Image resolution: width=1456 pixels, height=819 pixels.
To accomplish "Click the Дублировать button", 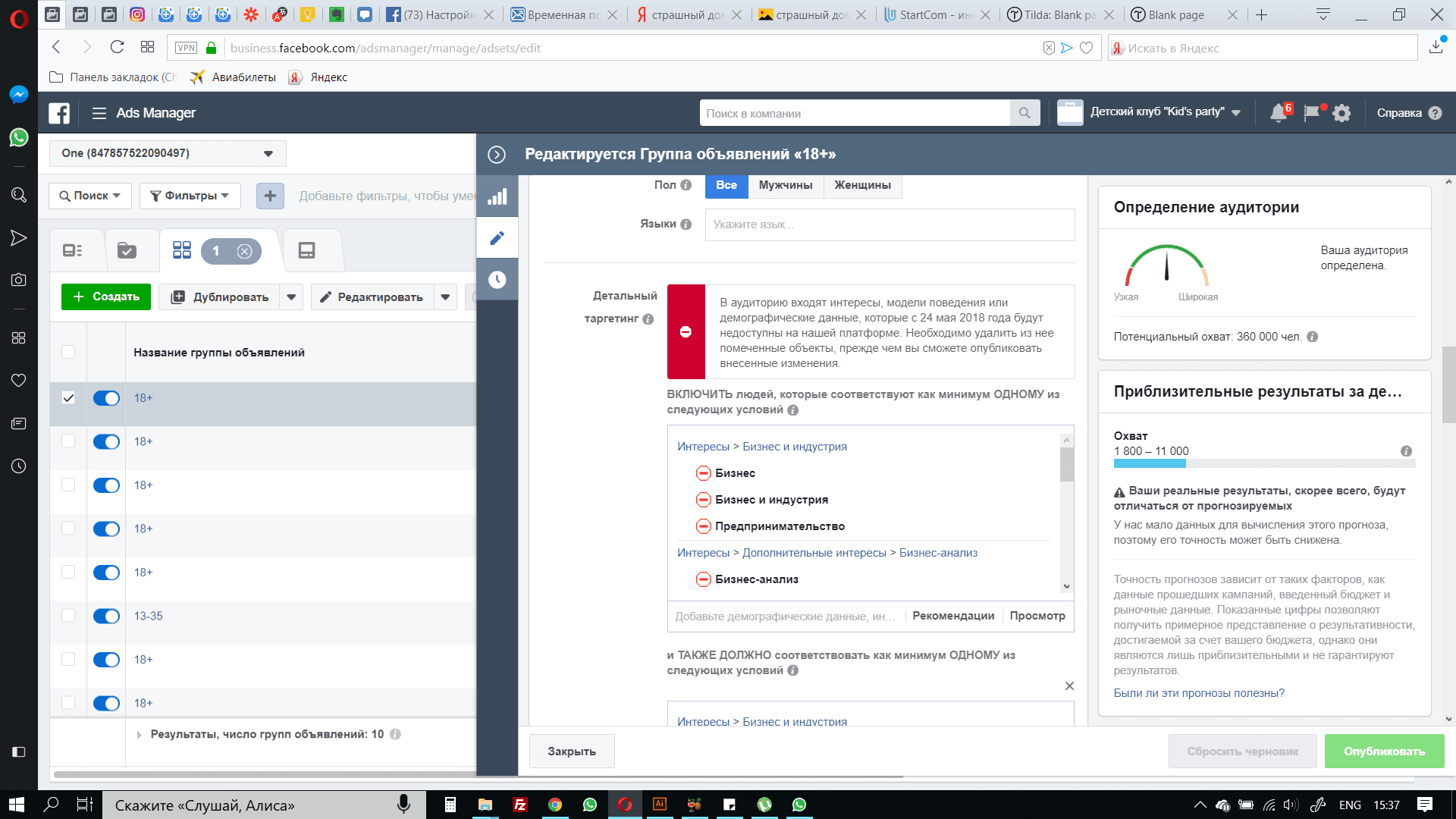I will point(219,297).
